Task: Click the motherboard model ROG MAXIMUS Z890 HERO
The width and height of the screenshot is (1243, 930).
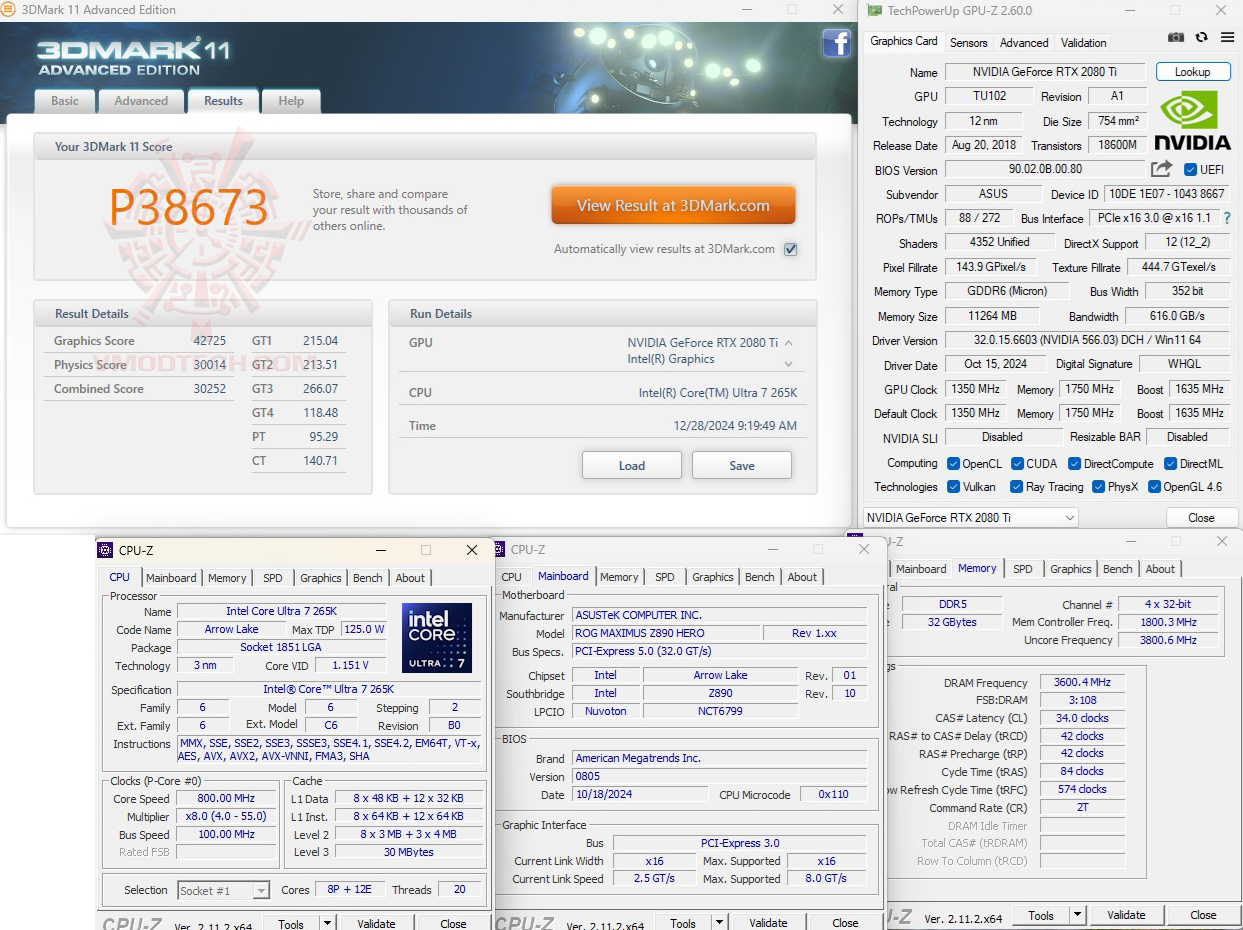Action: (x=665, y=633)
